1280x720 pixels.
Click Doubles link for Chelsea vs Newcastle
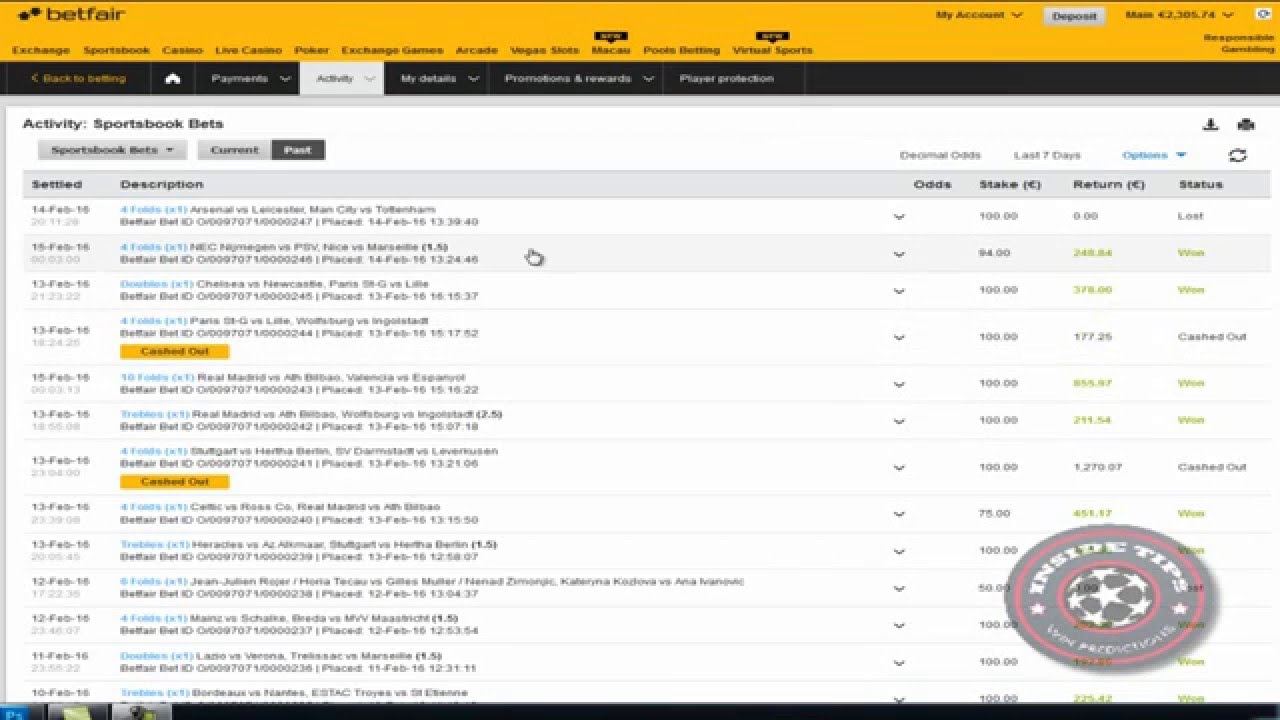(x=156, y=283)
